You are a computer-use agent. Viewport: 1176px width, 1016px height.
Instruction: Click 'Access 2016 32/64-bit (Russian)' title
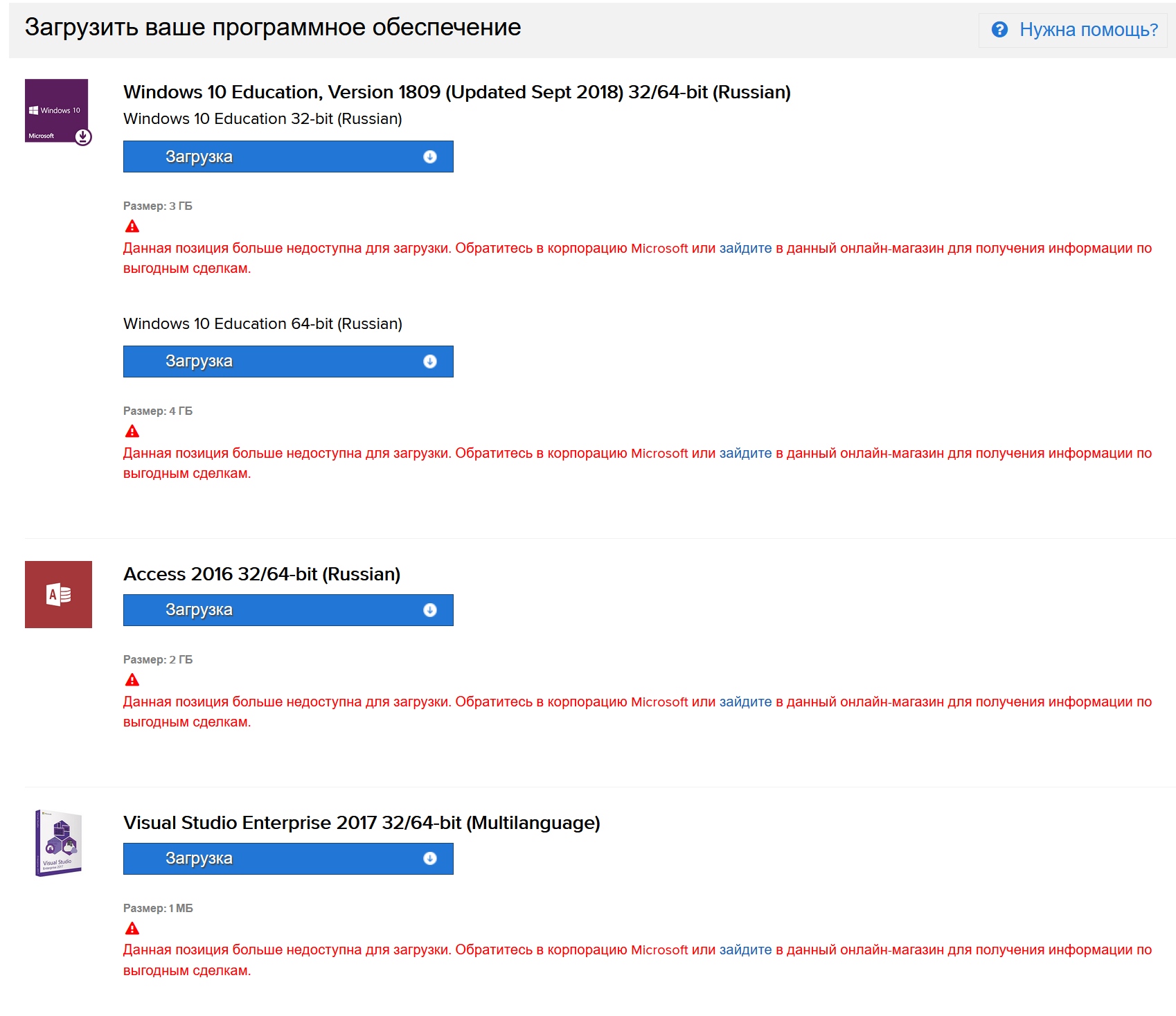[x=262, y=574]
